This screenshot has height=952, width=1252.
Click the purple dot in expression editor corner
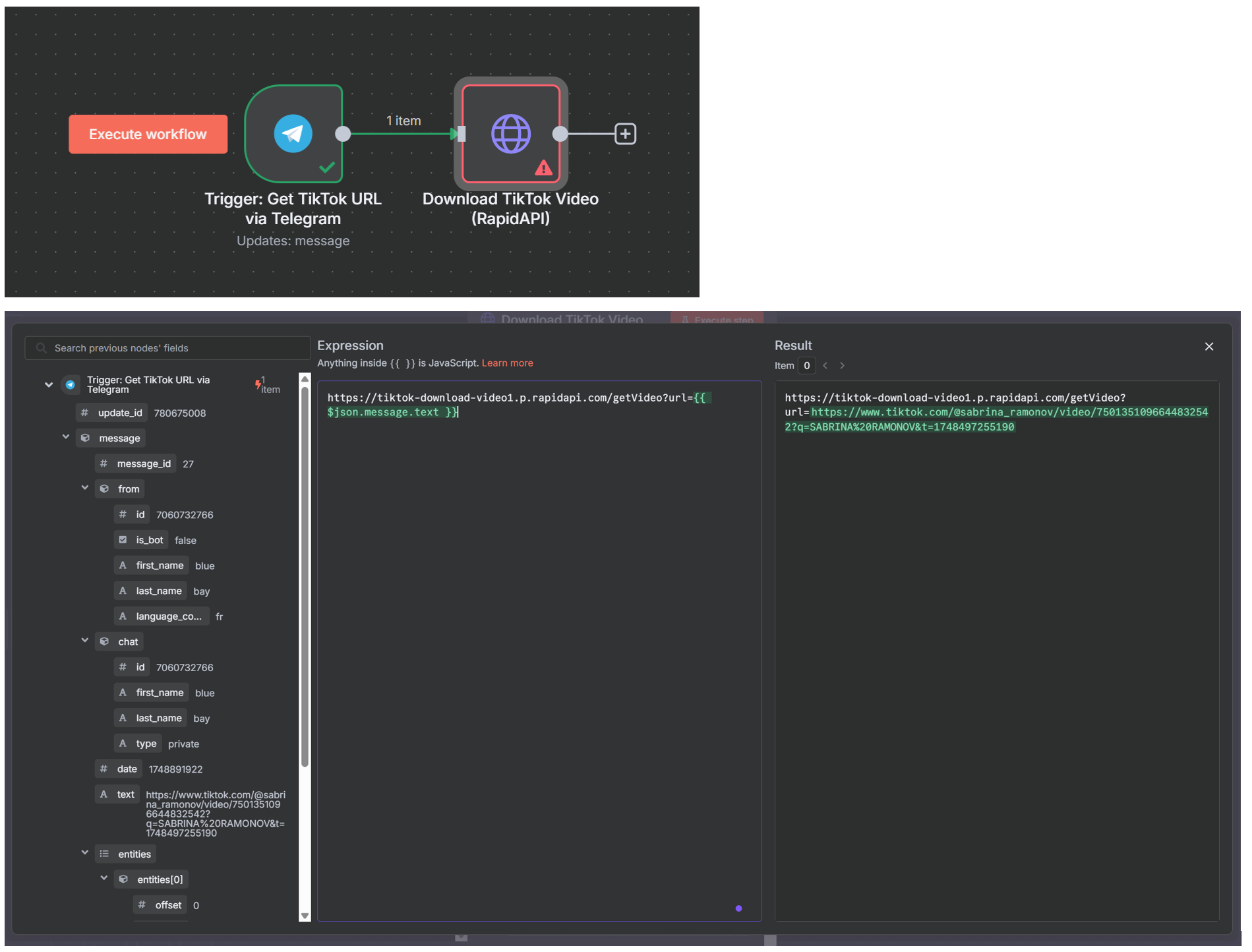738,908
